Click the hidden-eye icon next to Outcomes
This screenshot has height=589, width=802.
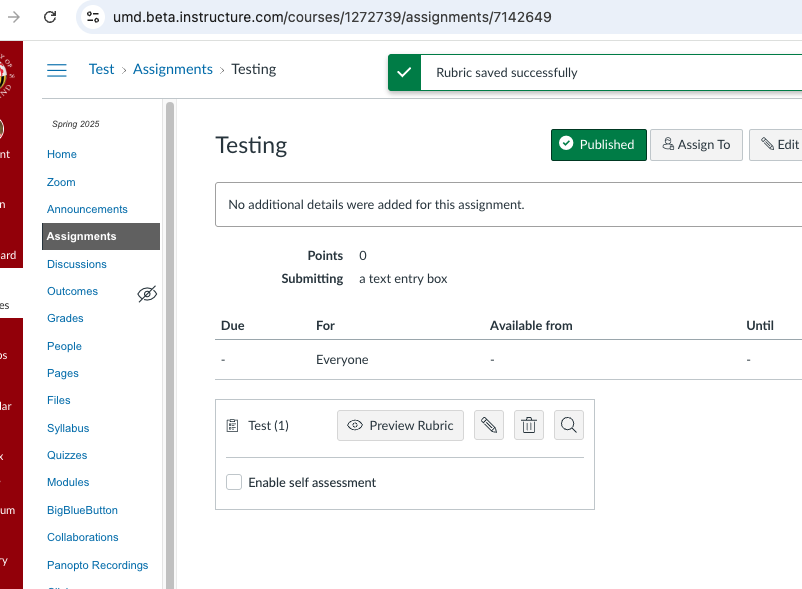147,294
